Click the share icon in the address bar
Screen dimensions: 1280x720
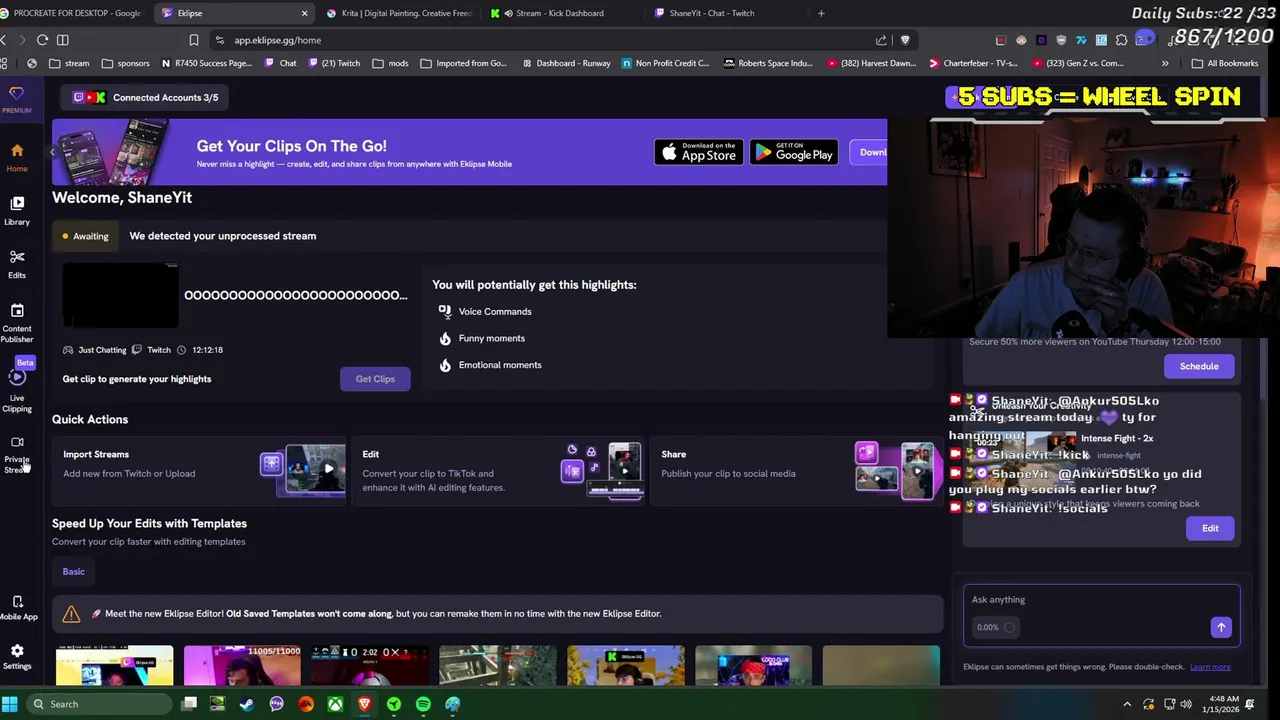pyautogui.click(x=881, y=40)
